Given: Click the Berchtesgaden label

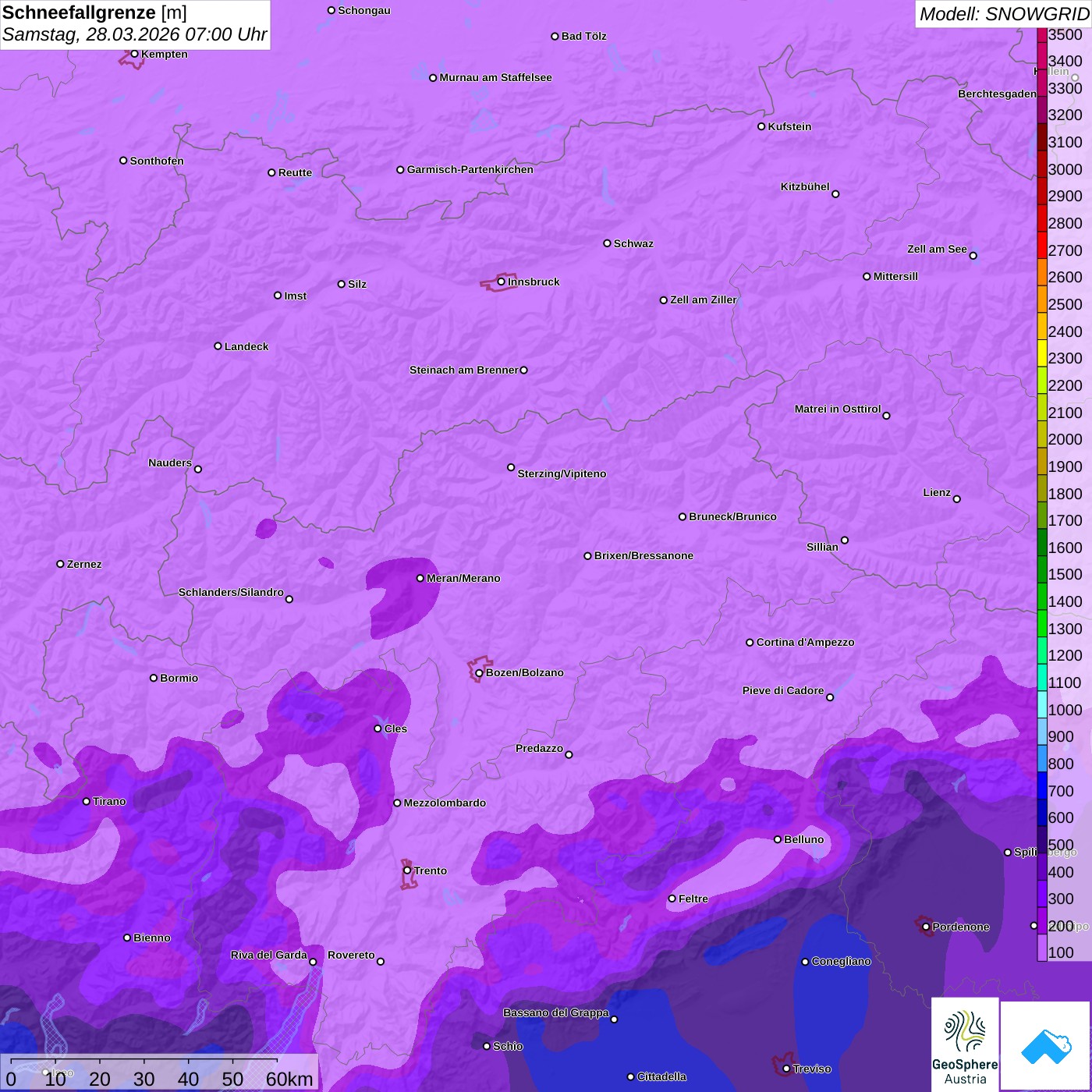Looking at the screenshot, I should coord(997,94).
